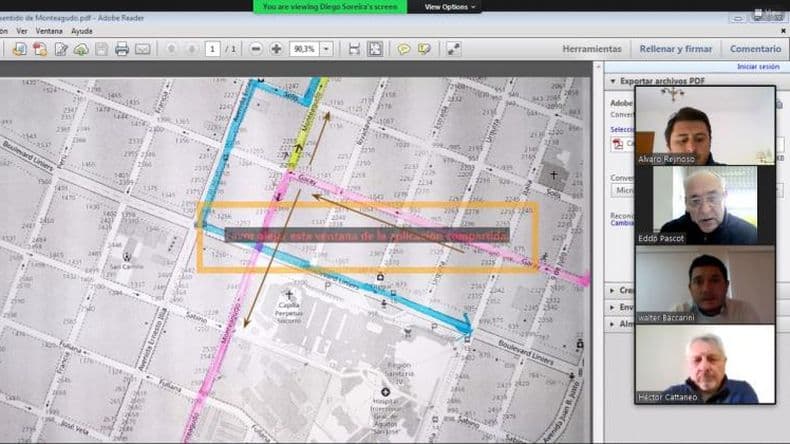
Task: Click the page number input field
Action: (213, 49)
